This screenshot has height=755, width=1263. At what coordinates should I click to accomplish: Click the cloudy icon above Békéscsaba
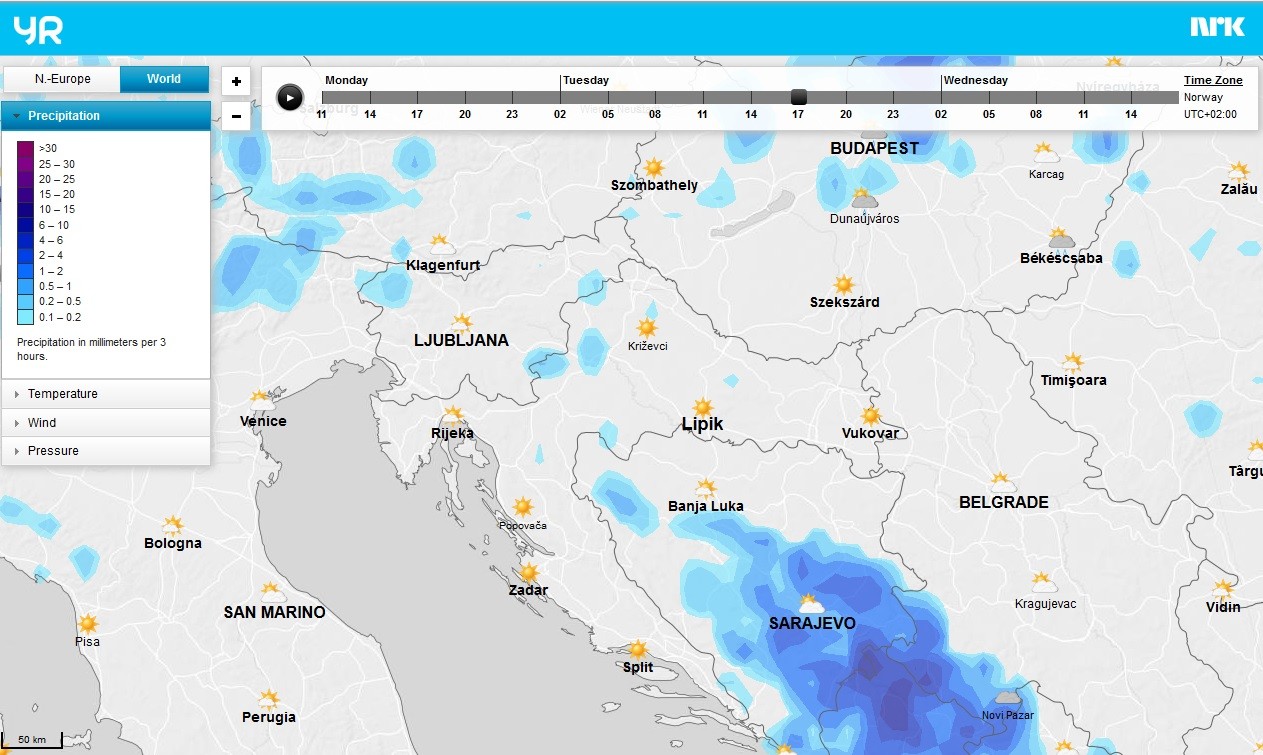pos(1061,238)
